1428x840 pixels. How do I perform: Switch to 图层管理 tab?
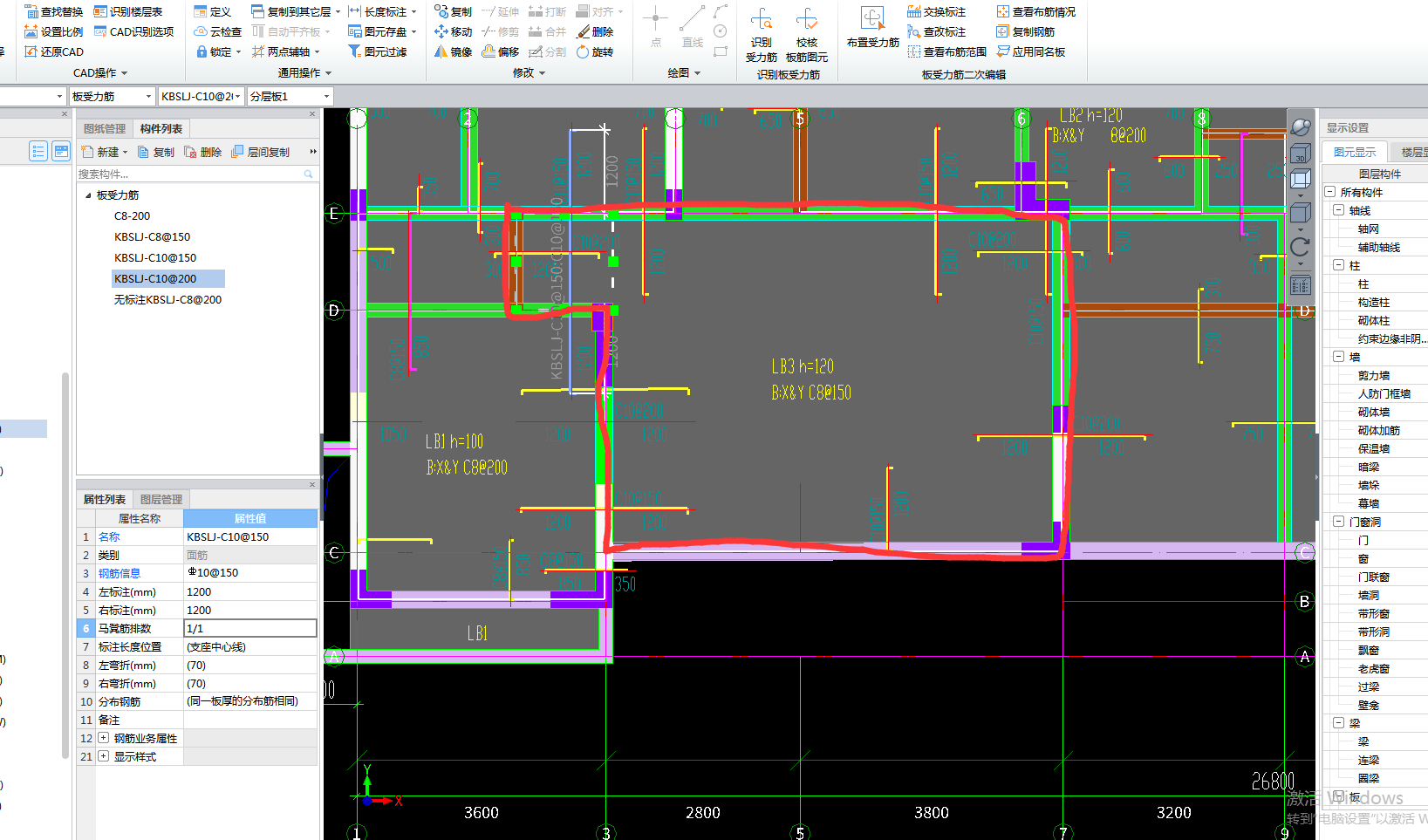pos(161,499)
